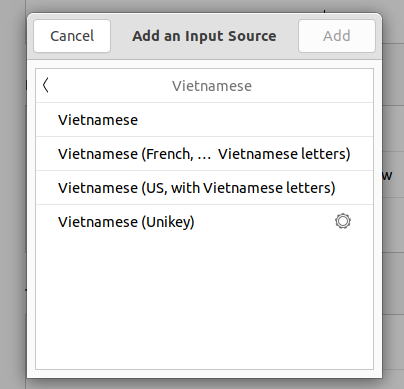Pick the Vietnamese (Unikey) input method
Screen dimensions: 404x389
[x=204, y=222]
